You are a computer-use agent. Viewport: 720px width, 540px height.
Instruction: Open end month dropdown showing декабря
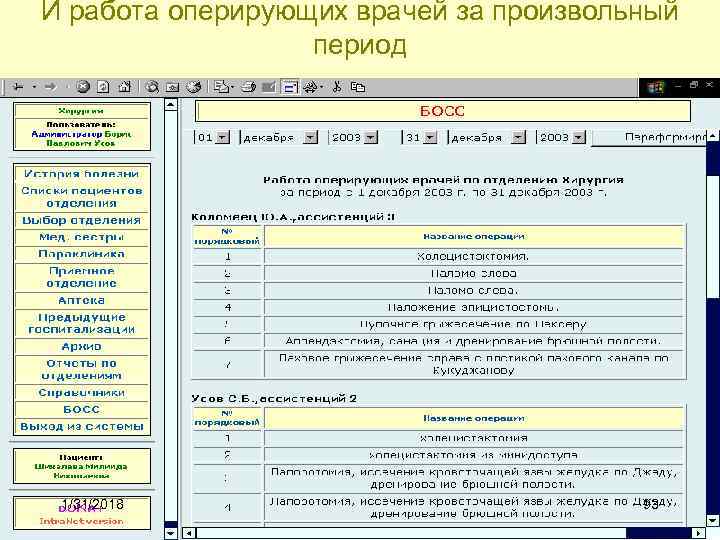coord(519,137)
